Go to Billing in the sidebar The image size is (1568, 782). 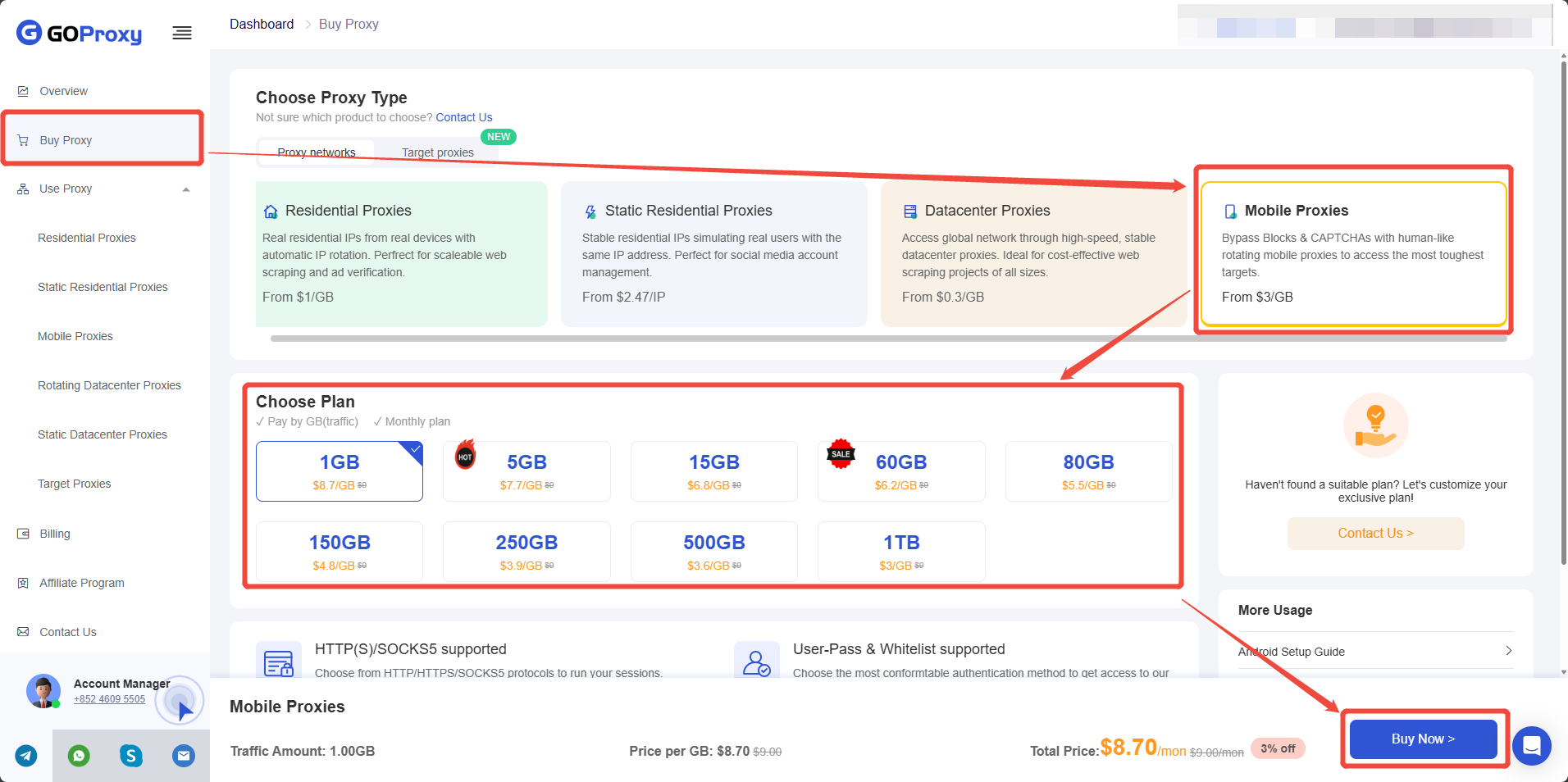point(55,534)
